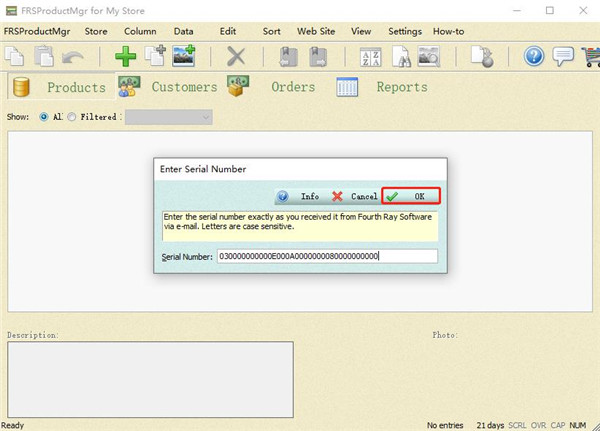Click the gray X Delete icon

click(x=236, y=57)
